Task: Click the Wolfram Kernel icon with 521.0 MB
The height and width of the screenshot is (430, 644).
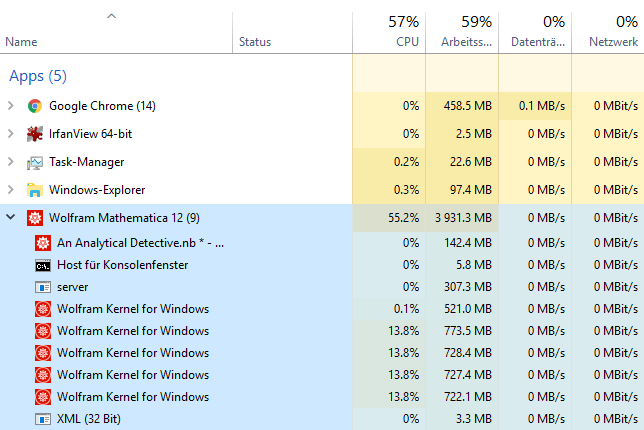Action: (43, 309)
